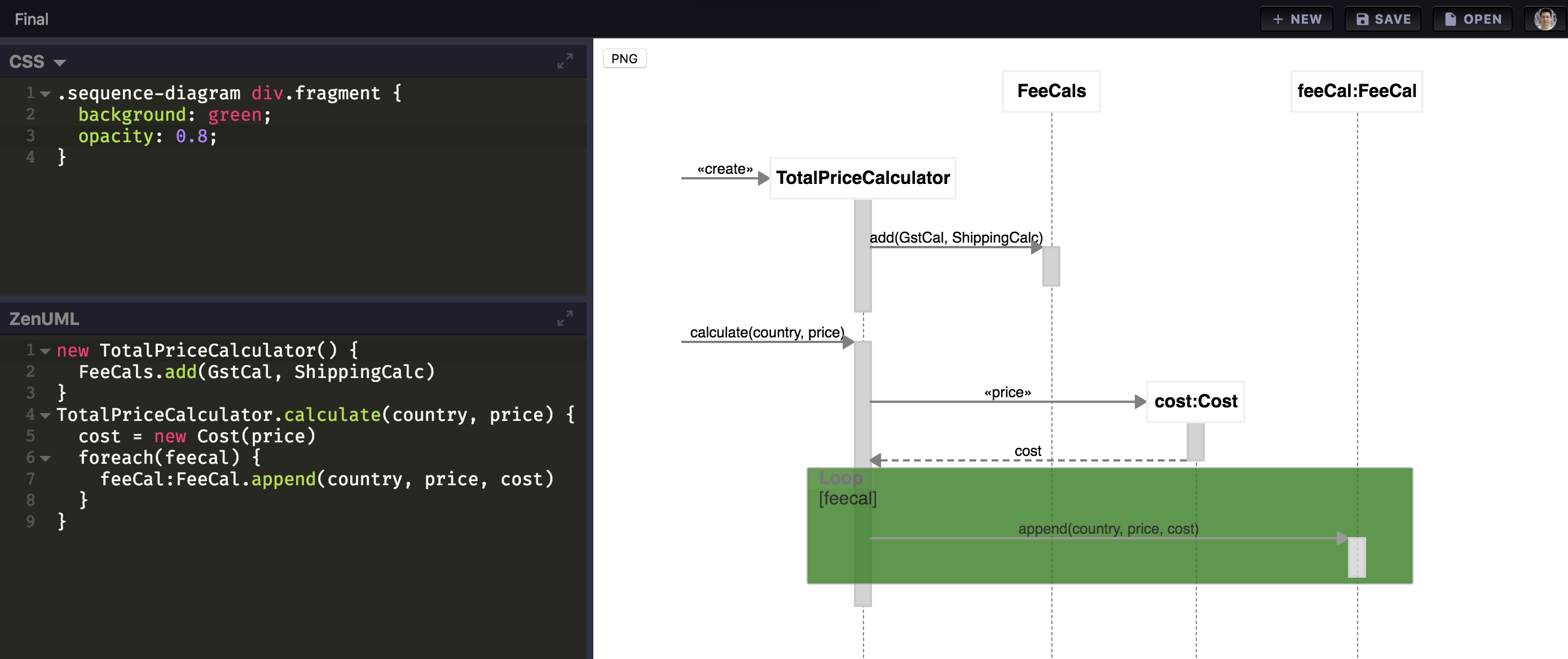The image size is (1568, 659).
Task: Collapse CSS line 1 fold arrow
Action: 45,94
